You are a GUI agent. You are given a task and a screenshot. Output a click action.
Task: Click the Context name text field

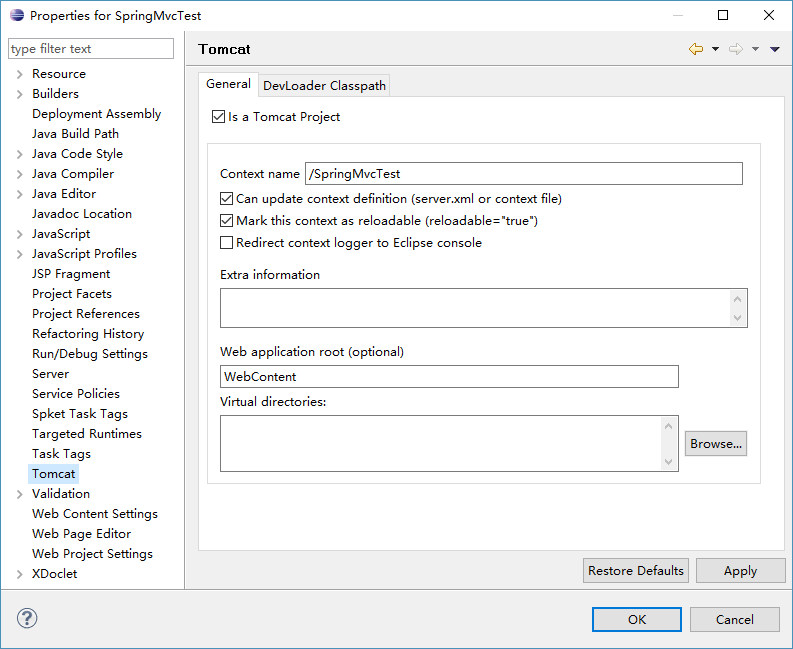[x=523, y=174]
